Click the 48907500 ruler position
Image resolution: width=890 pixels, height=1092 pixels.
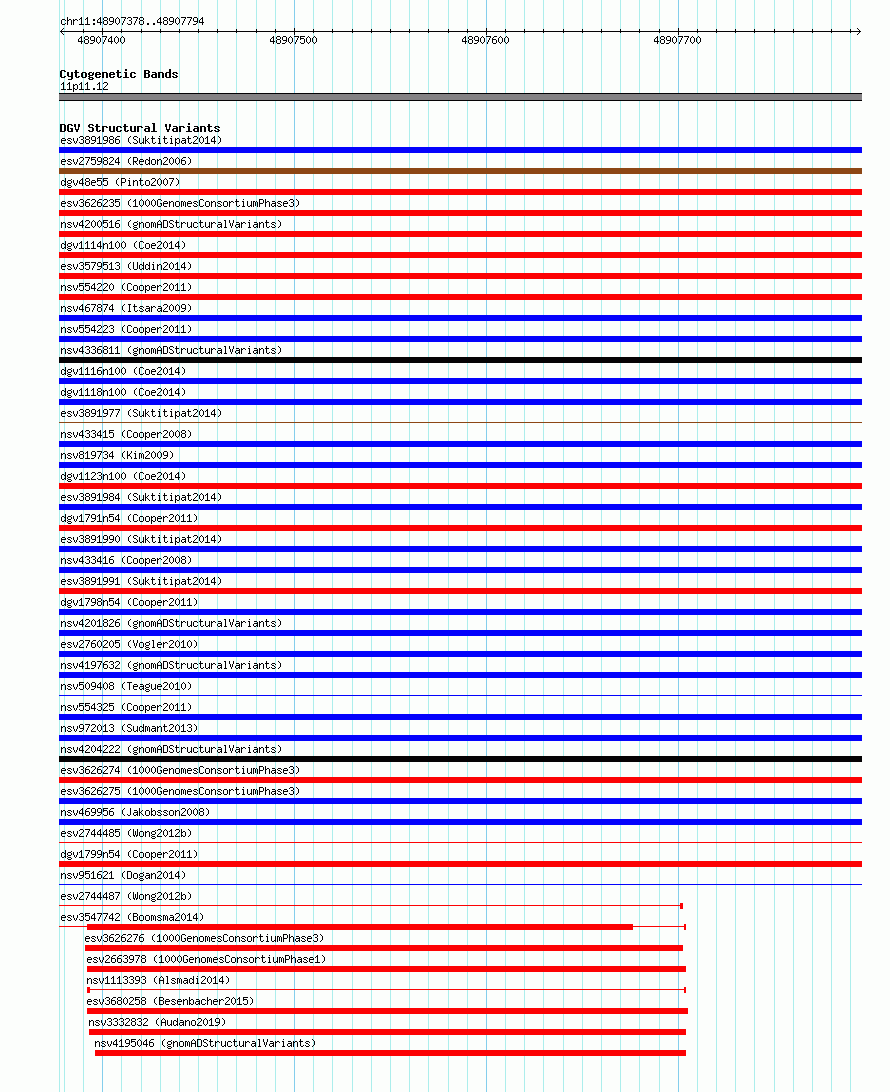point(293,40)
